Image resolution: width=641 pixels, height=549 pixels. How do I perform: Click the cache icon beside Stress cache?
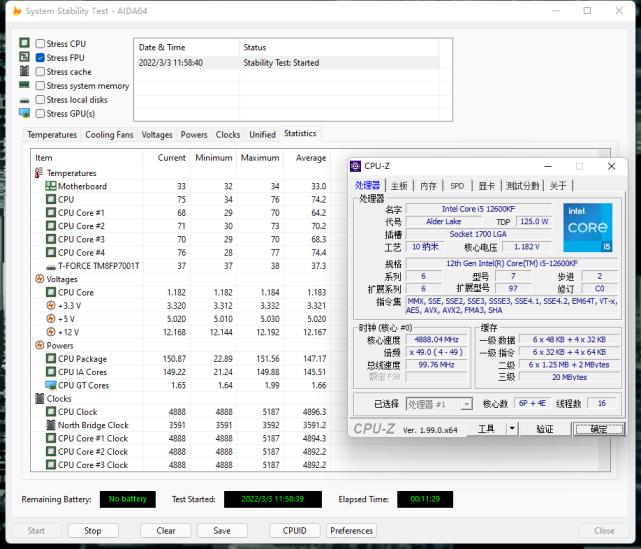(x=25, y=71)
